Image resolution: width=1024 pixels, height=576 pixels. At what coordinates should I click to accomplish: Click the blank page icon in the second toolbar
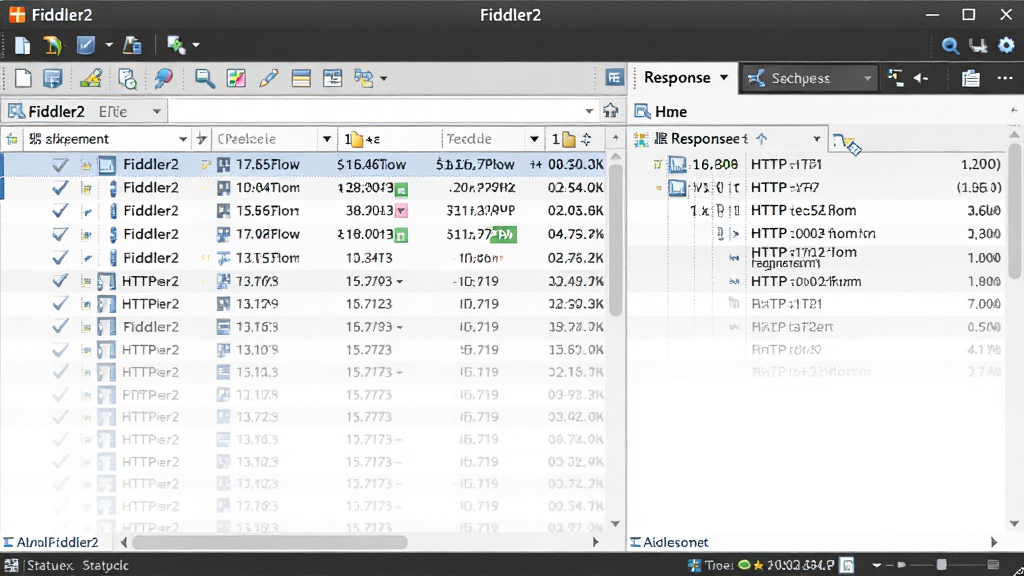pyautogui.click(x=23, y=78)
